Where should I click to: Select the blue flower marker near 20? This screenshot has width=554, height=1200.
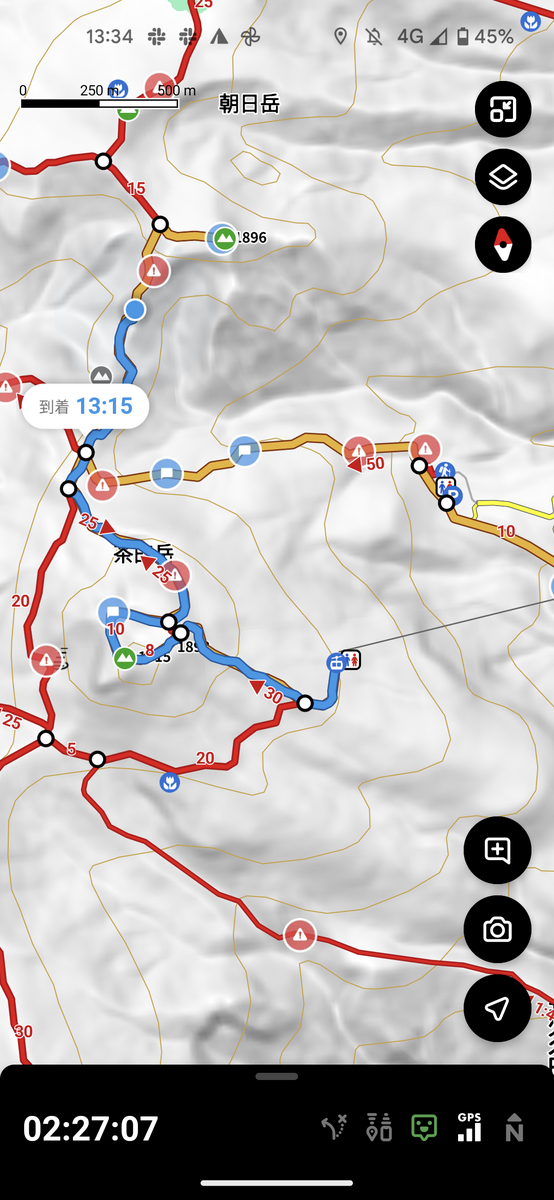pyautogui.click(x=170, y=782)
